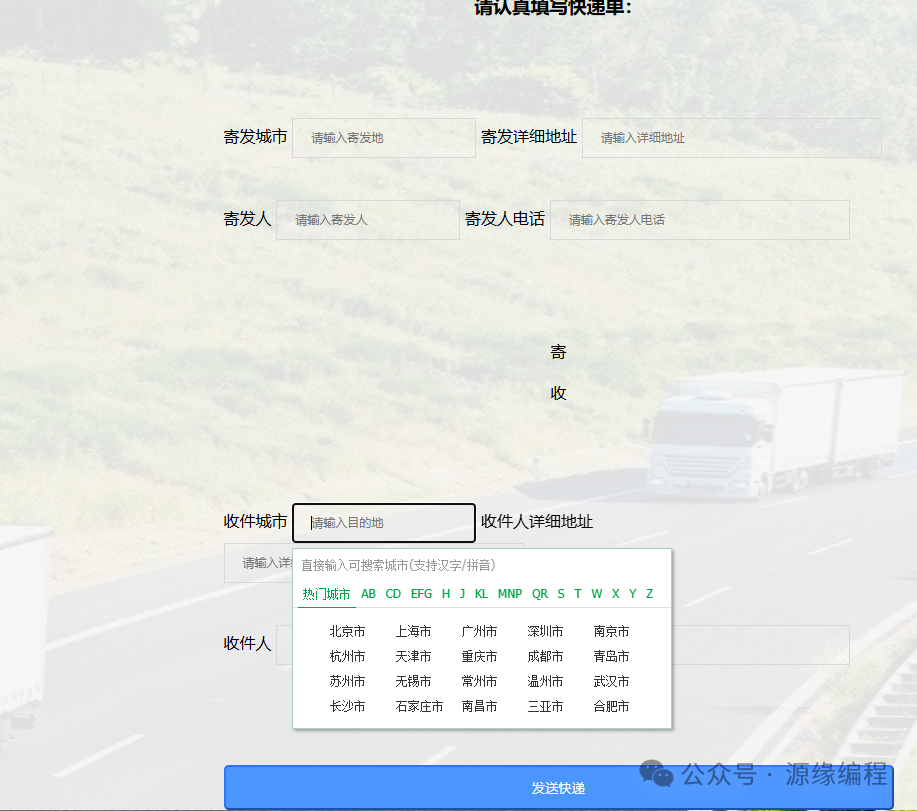Click 武汉市 in the city popup

click(611, 681)
